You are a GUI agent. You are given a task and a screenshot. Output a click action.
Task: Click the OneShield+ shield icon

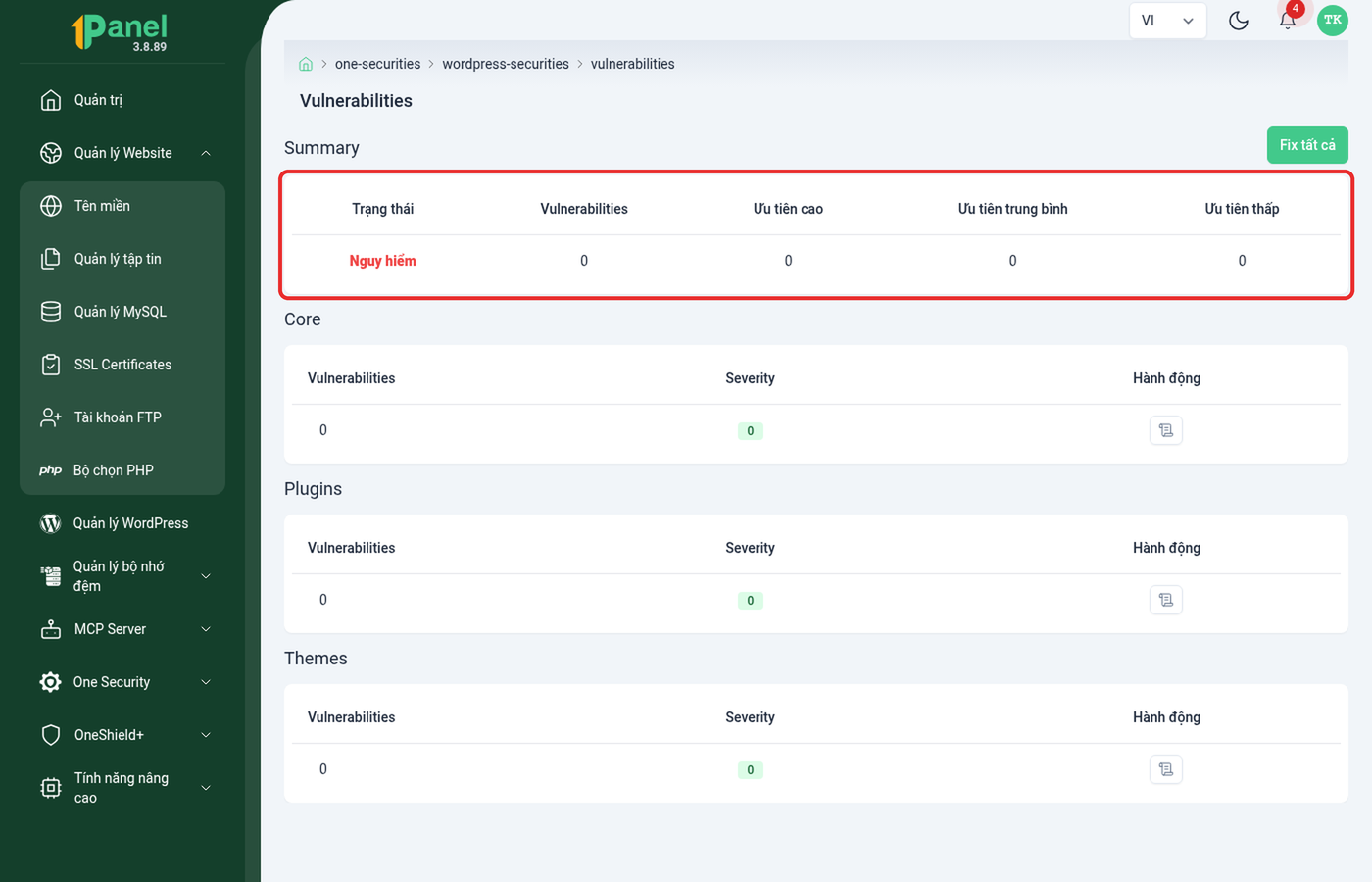(51, 735)
